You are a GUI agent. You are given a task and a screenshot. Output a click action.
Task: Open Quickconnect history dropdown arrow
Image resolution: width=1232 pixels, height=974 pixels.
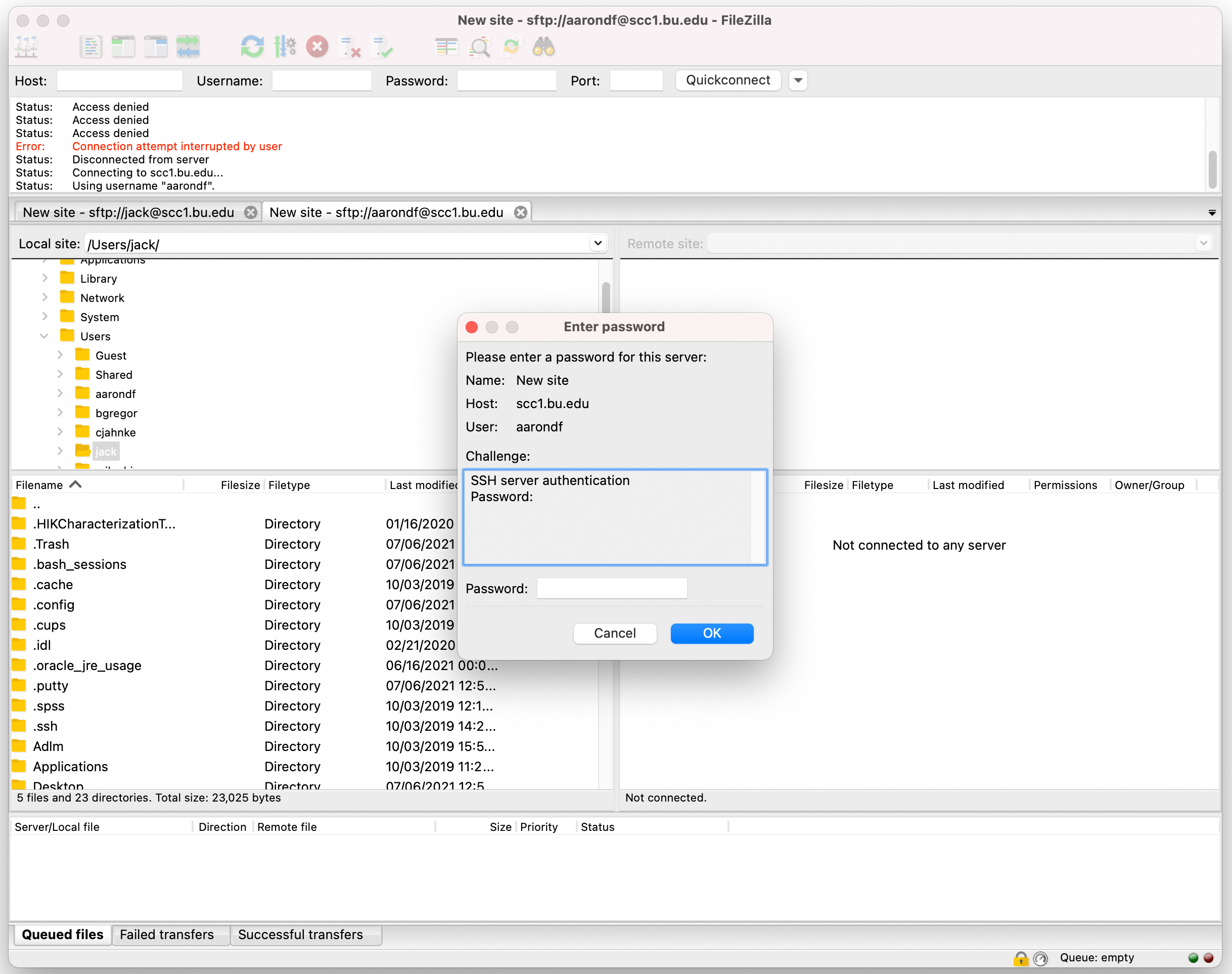[798, 80]
